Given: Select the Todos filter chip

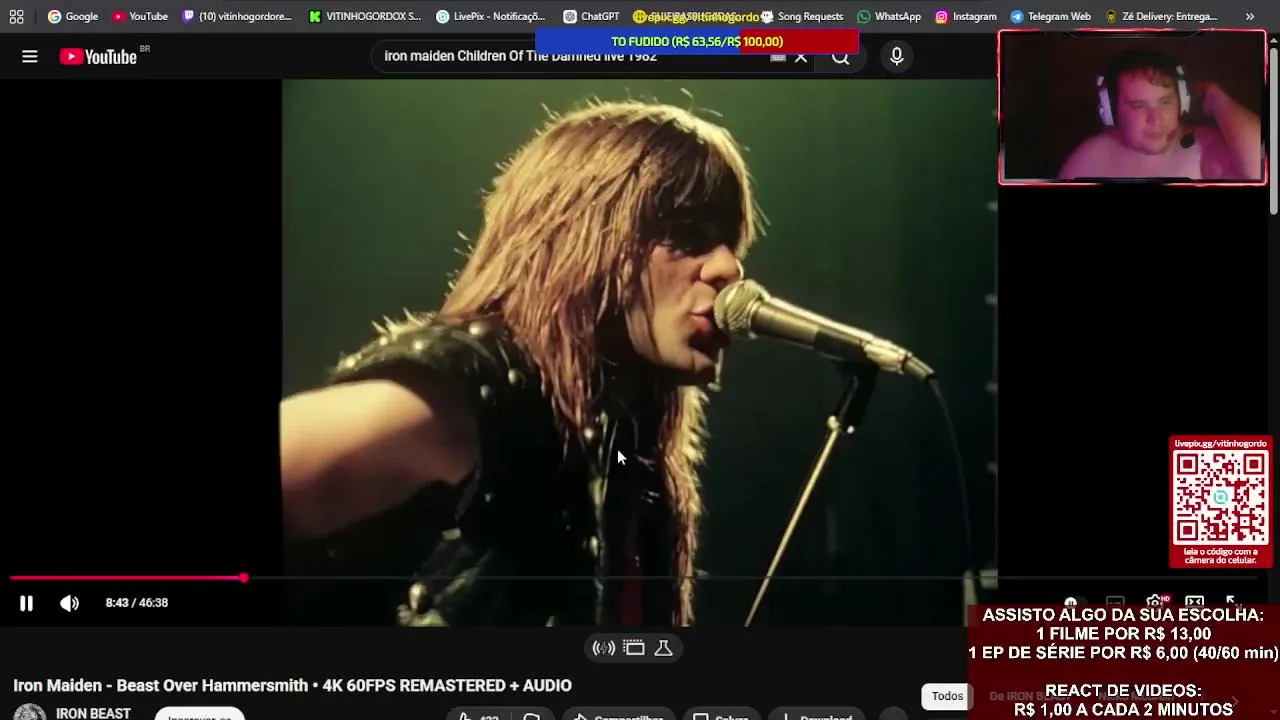Looking at the screenshot, I should (947, 696).
